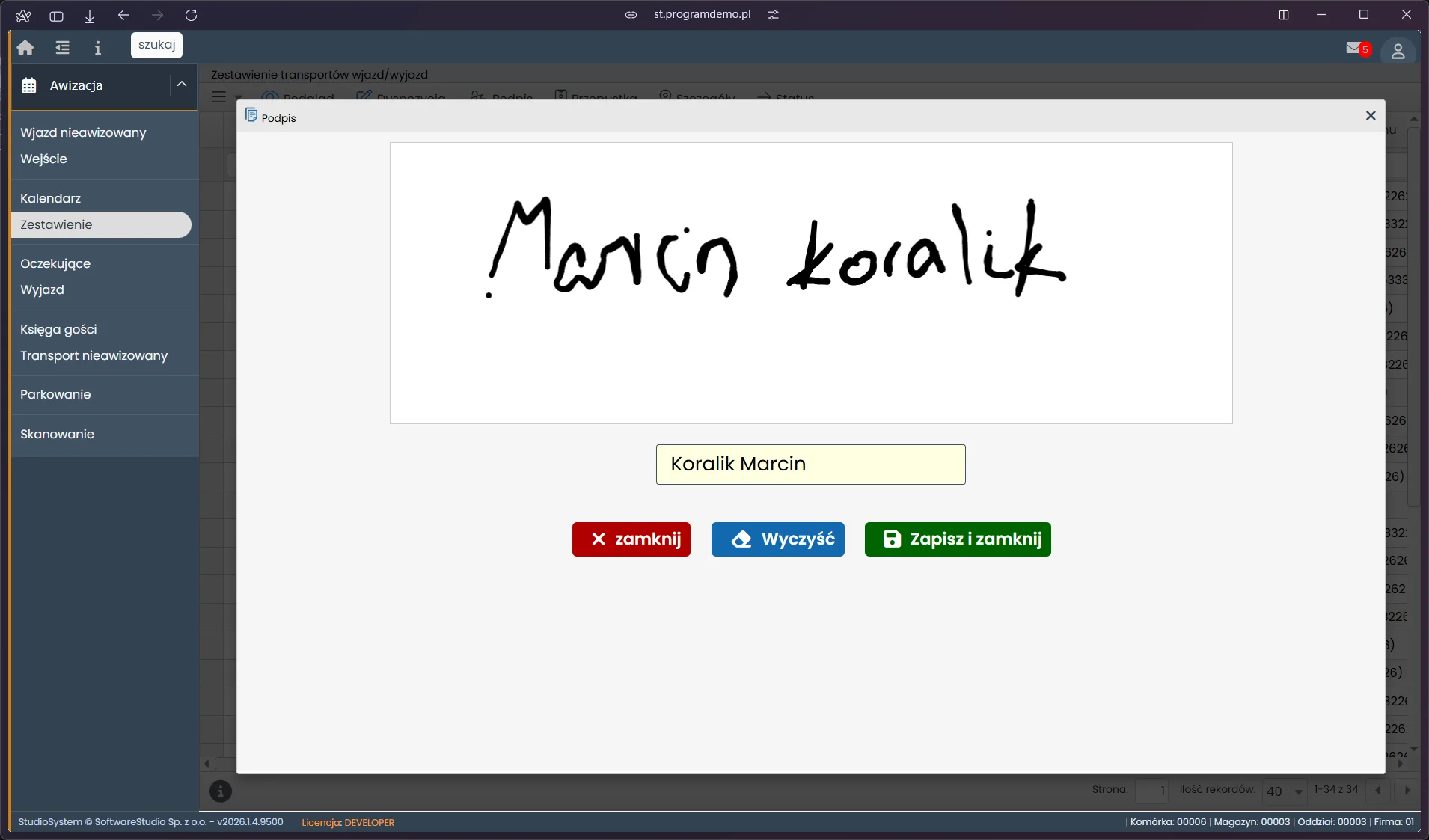Click the Koralik Marcin name field
1429x840 pixels.
pos(811,465)
